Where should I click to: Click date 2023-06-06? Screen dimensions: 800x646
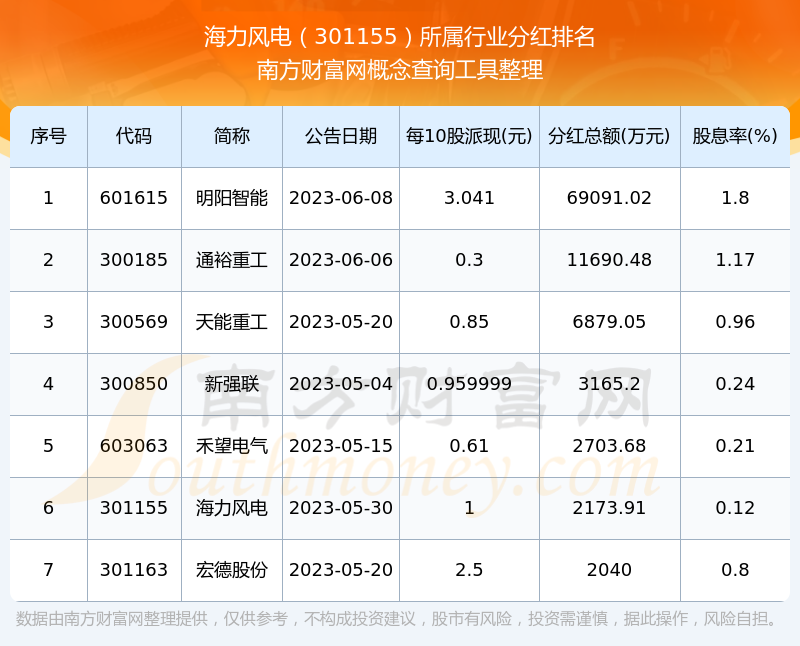pyautogui.click(x=341, y=260)
